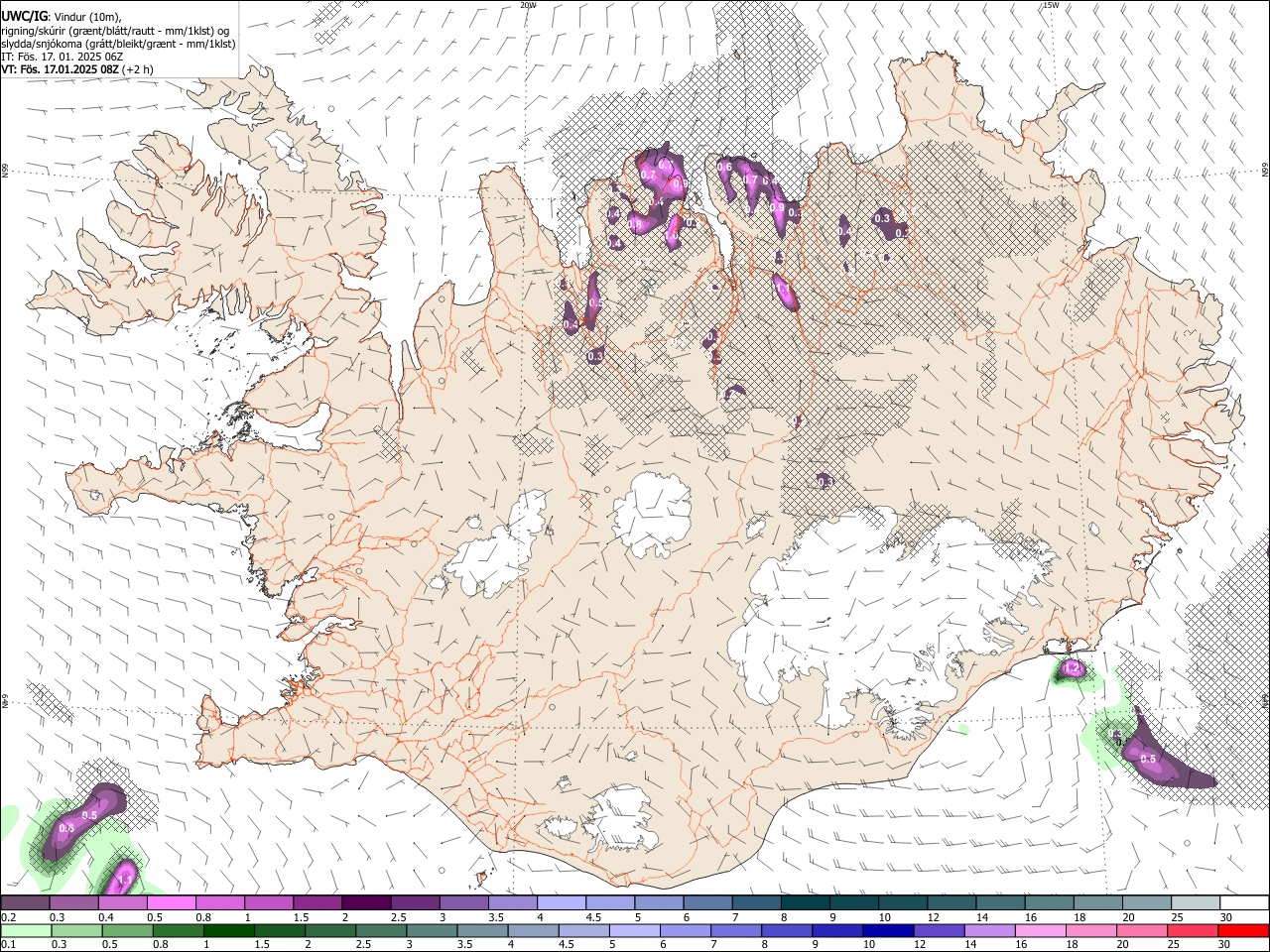This screenshot has height=952, width=1270.
Task: Click the 'slydda/snjókoma' description line
Action: (118, 44)
